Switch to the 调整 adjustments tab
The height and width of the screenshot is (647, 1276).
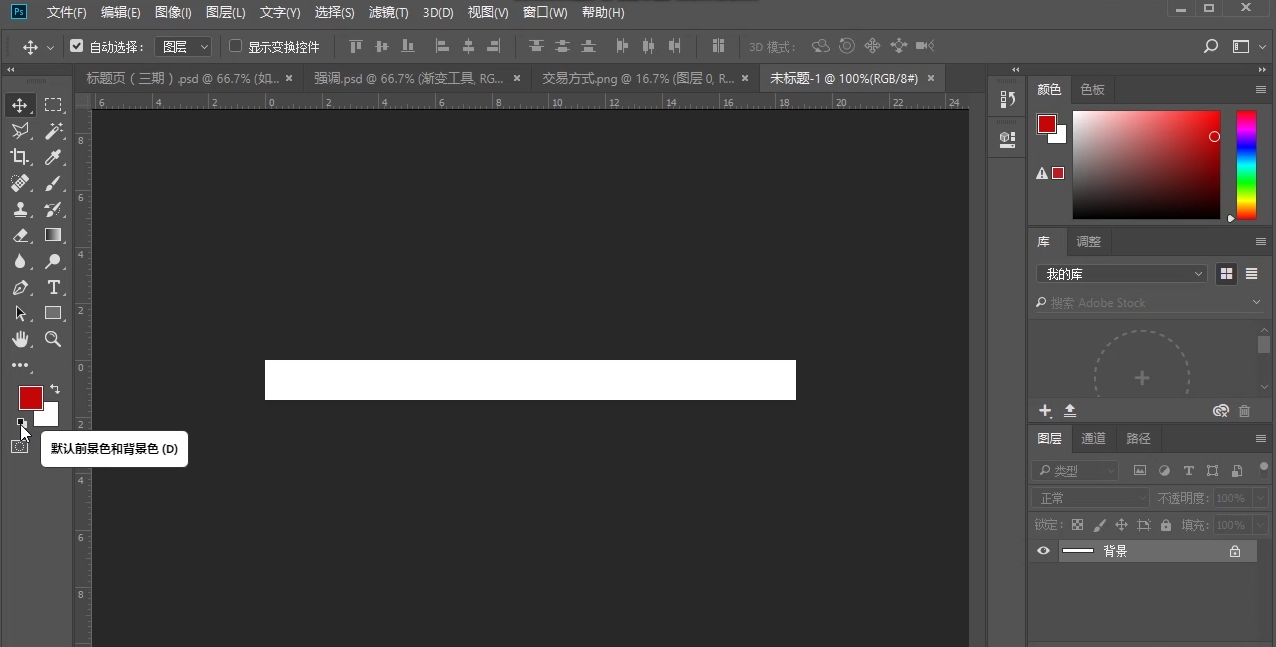1089,242
